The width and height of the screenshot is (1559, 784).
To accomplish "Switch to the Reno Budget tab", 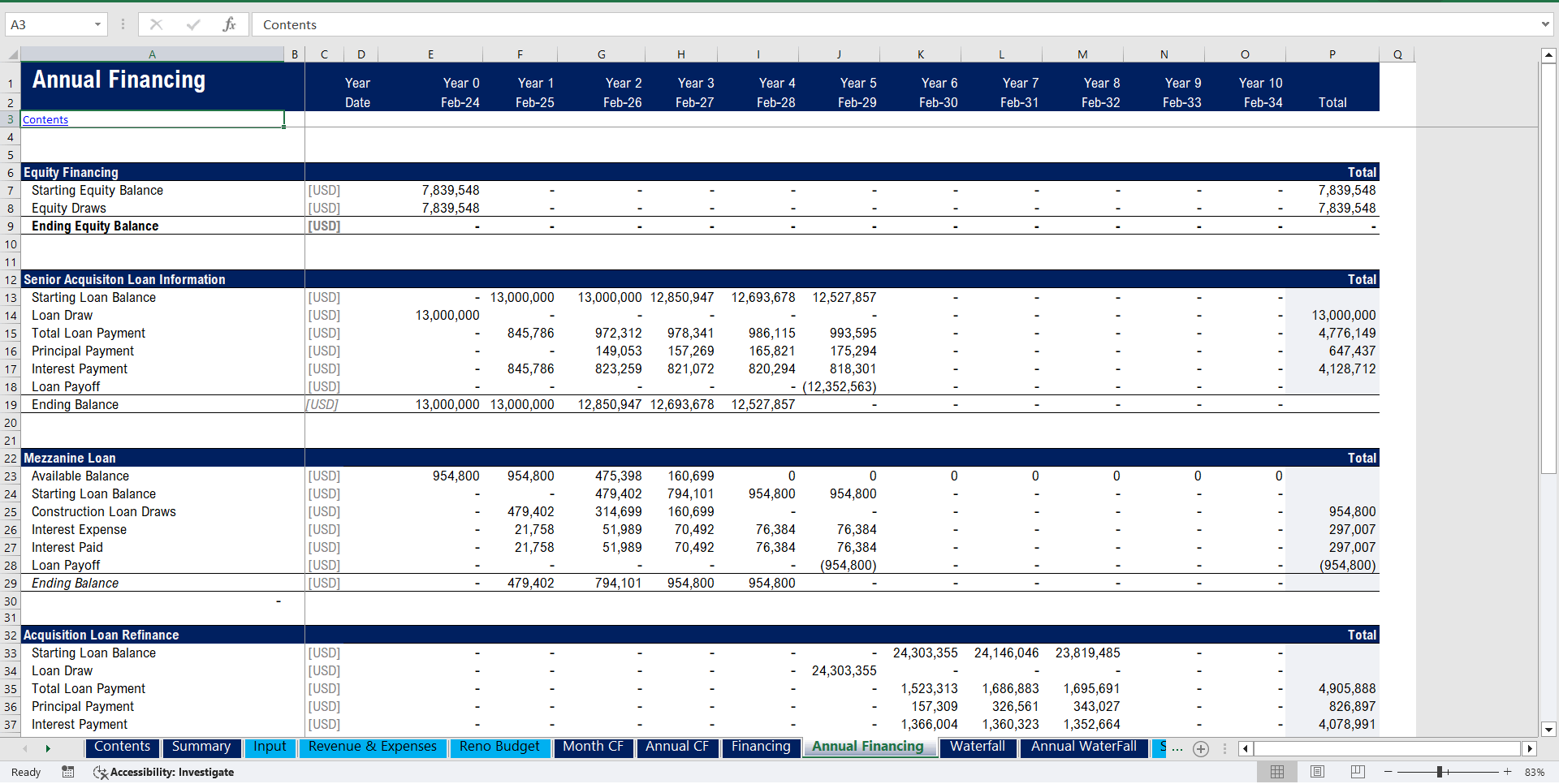I will tap(499, 747).
